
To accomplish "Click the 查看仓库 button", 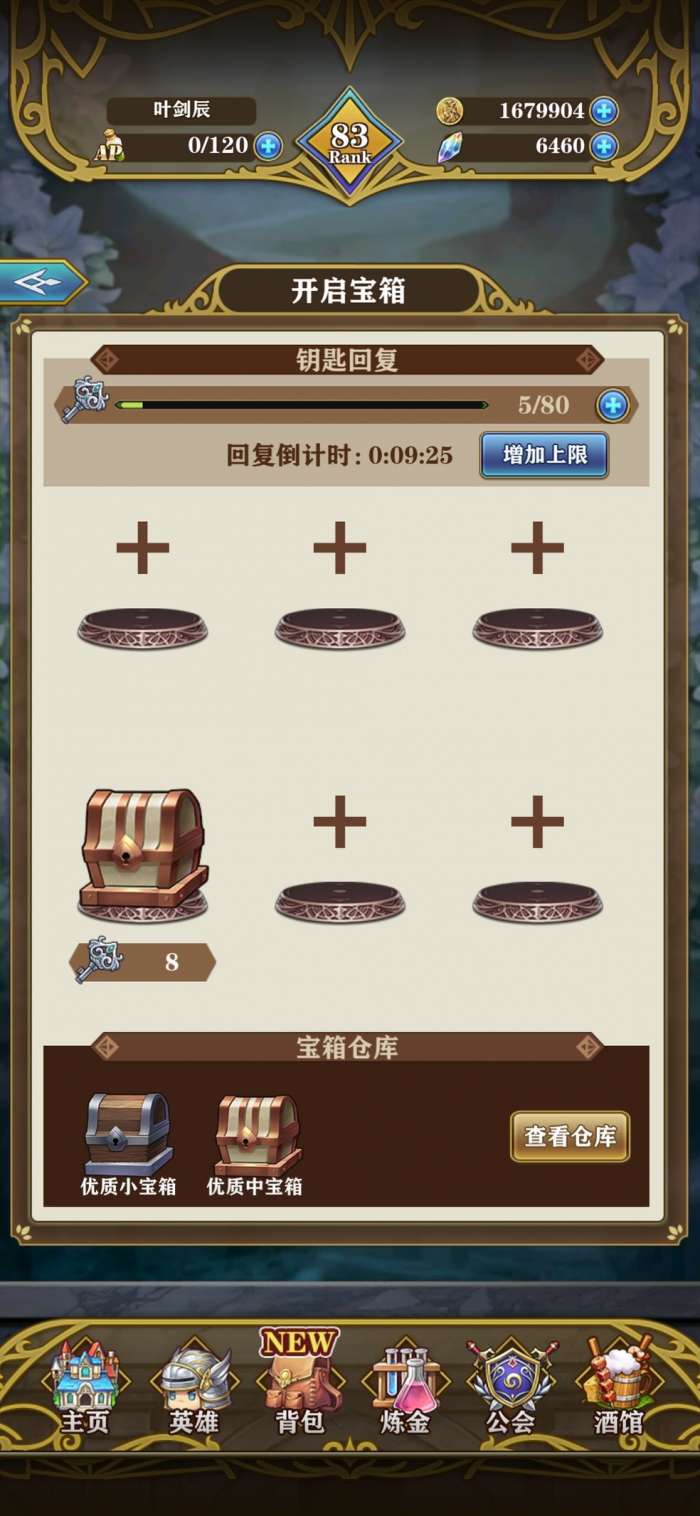I will 570,1136.
